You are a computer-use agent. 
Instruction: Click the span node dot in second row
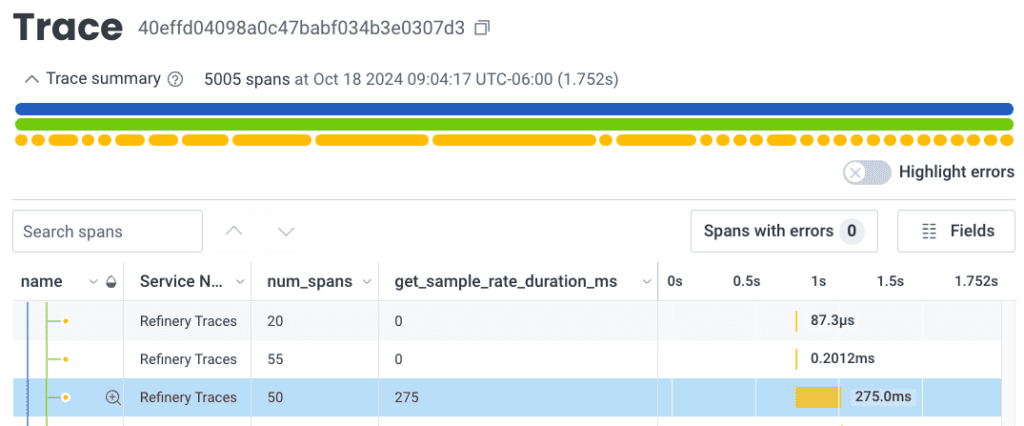tap(65, 359)
